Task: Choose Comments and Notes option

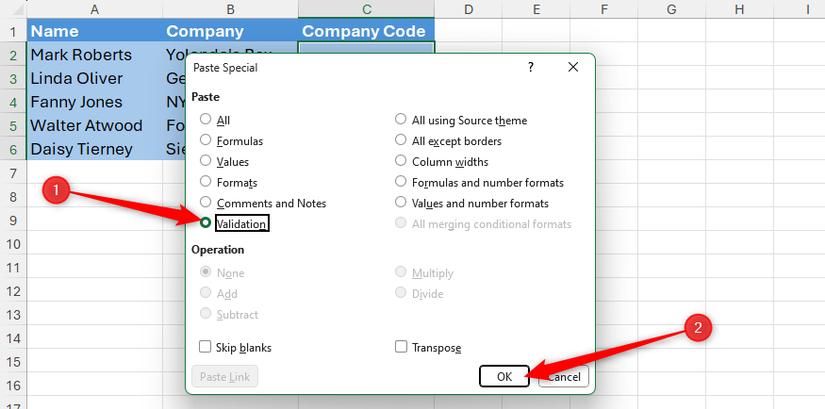Action: point(206,202)
